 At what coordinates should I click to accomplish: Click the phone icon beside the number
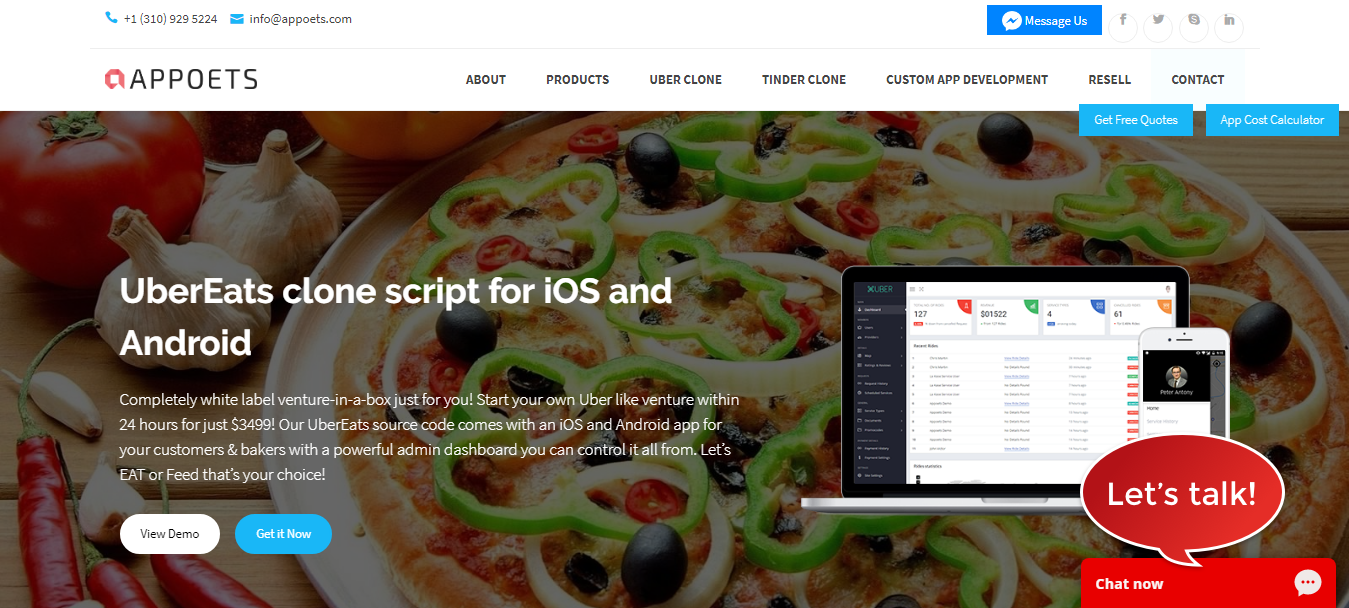coord(111,18)
